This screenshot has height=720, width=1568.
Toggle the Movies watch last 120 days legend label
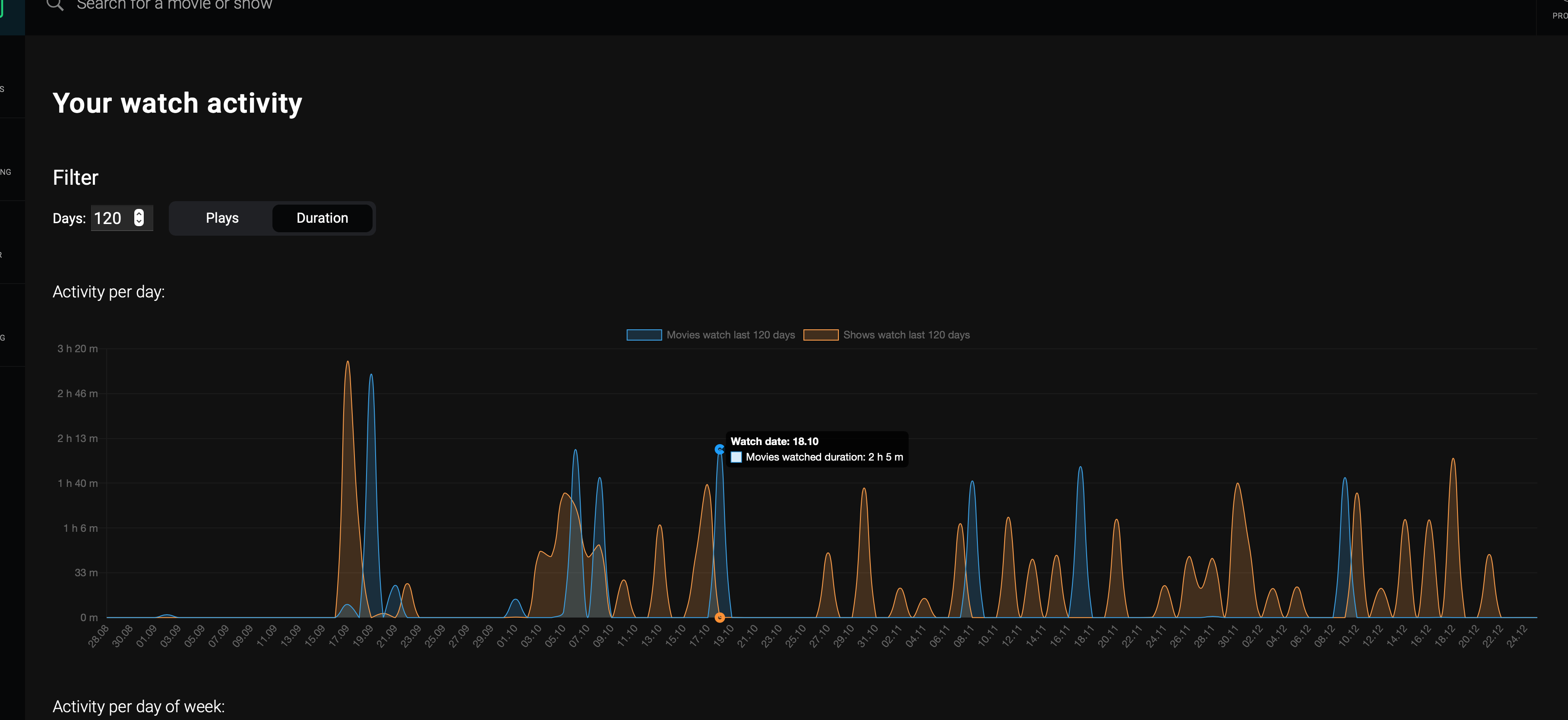(730, 335)
